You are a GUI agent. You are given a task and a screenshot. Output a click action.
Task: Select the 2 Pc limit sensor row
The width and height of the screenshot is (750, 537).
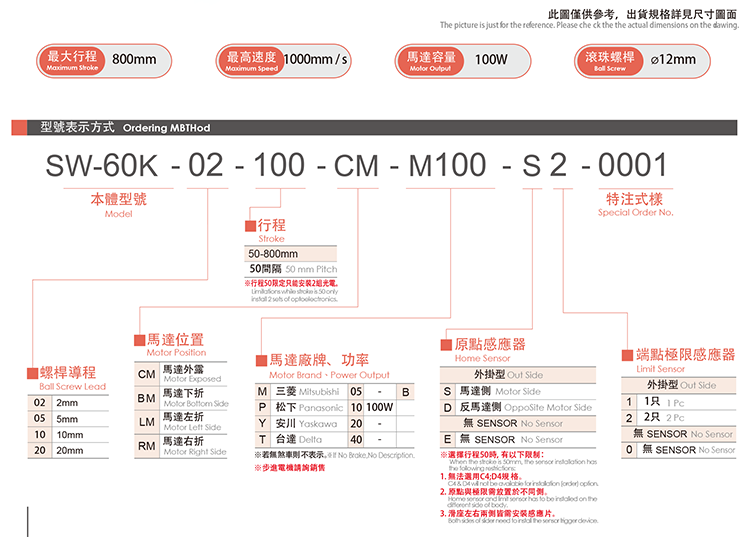click(x=678, y=416)
